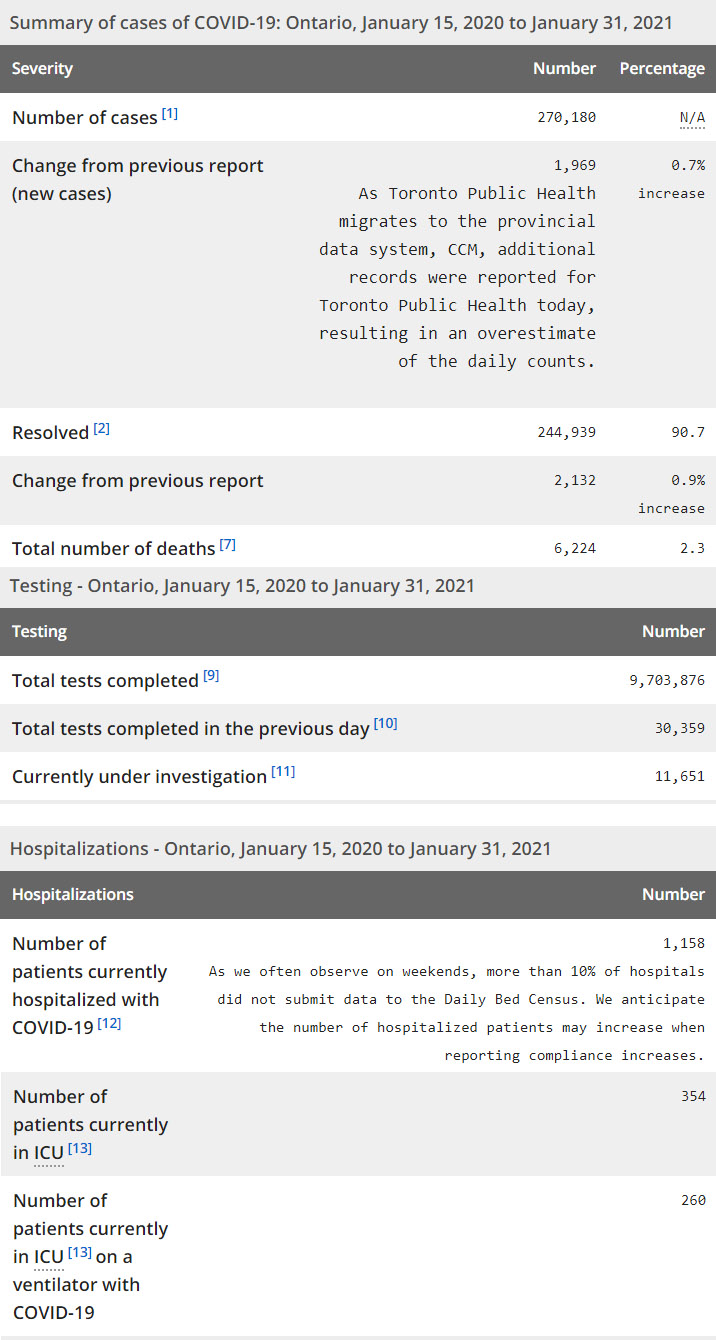Click the Hospitalizations table column header
Screen dimensions: 716x1340
point(72,895)
